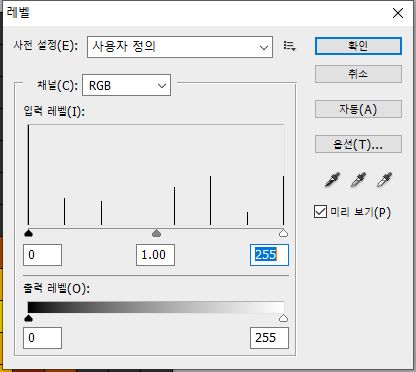Click the input white point slider handle

coord(283,233)
